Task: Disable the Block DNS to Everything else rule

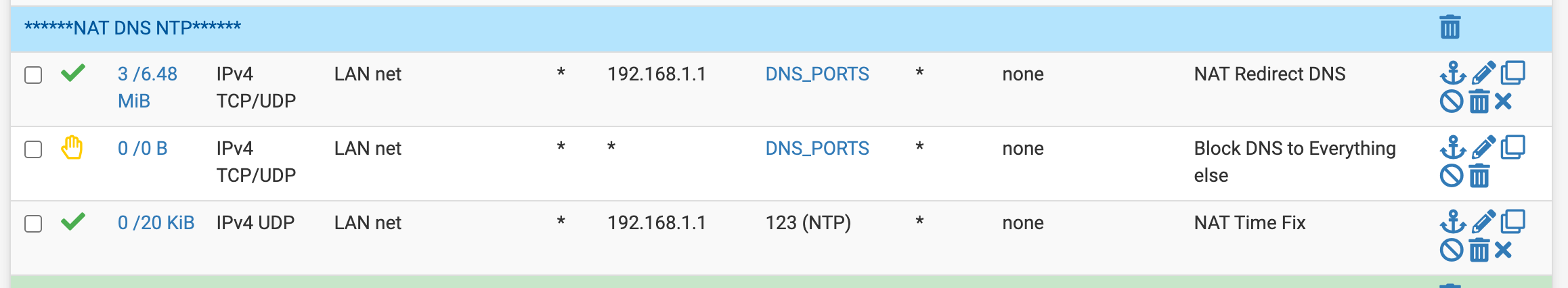Action: (1452, 176)
